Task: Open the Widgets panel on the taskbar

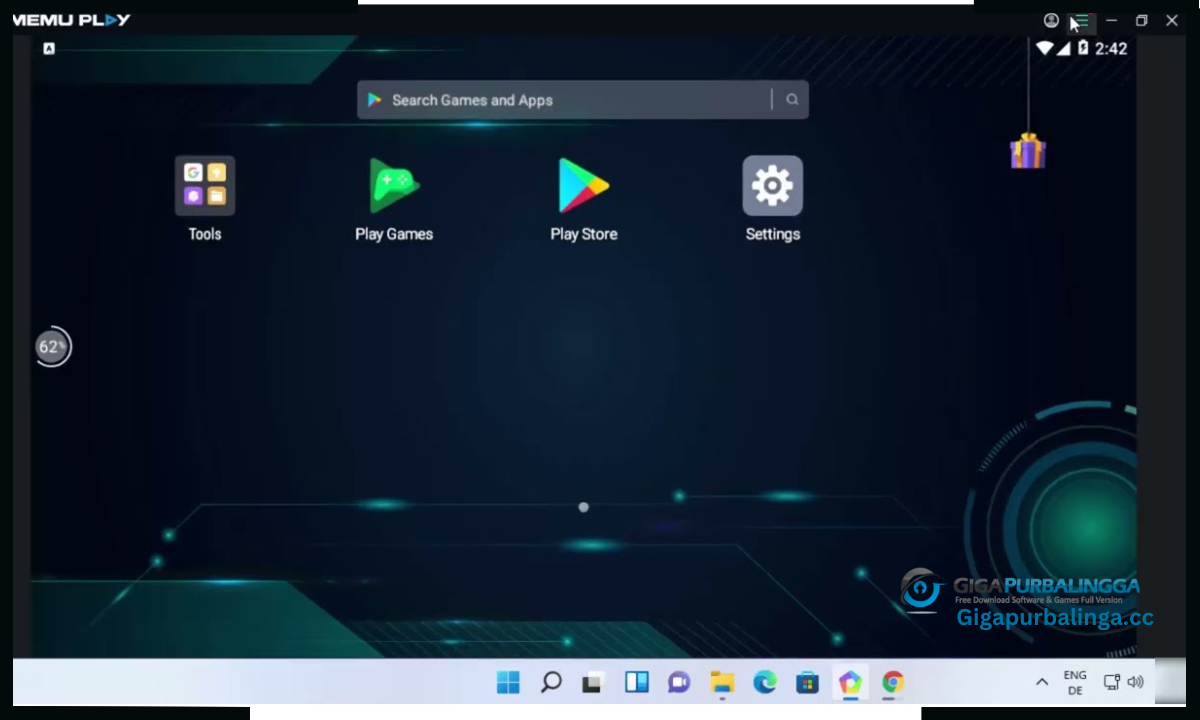Action: 637,683
